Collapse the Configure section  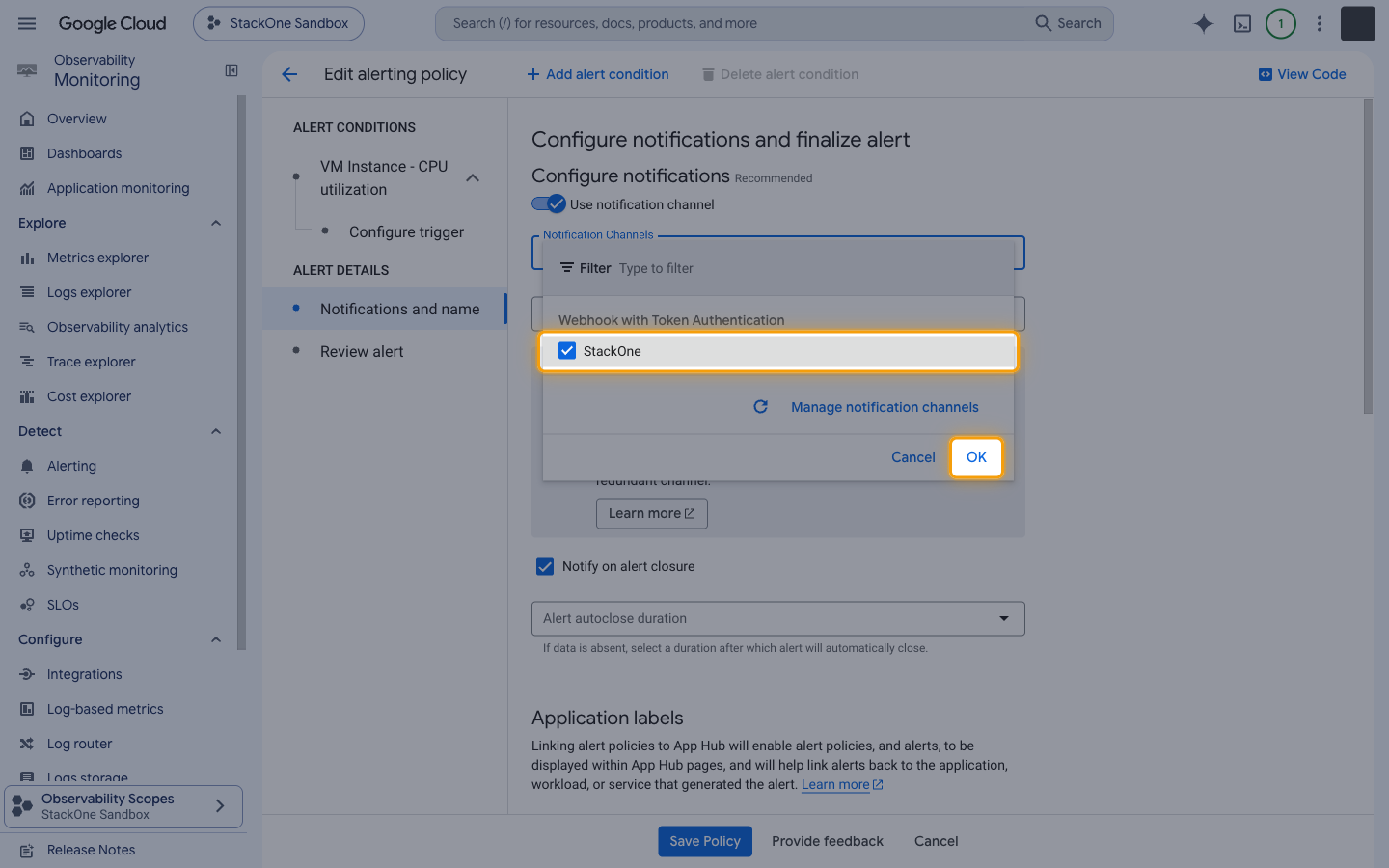pos(216,639)
